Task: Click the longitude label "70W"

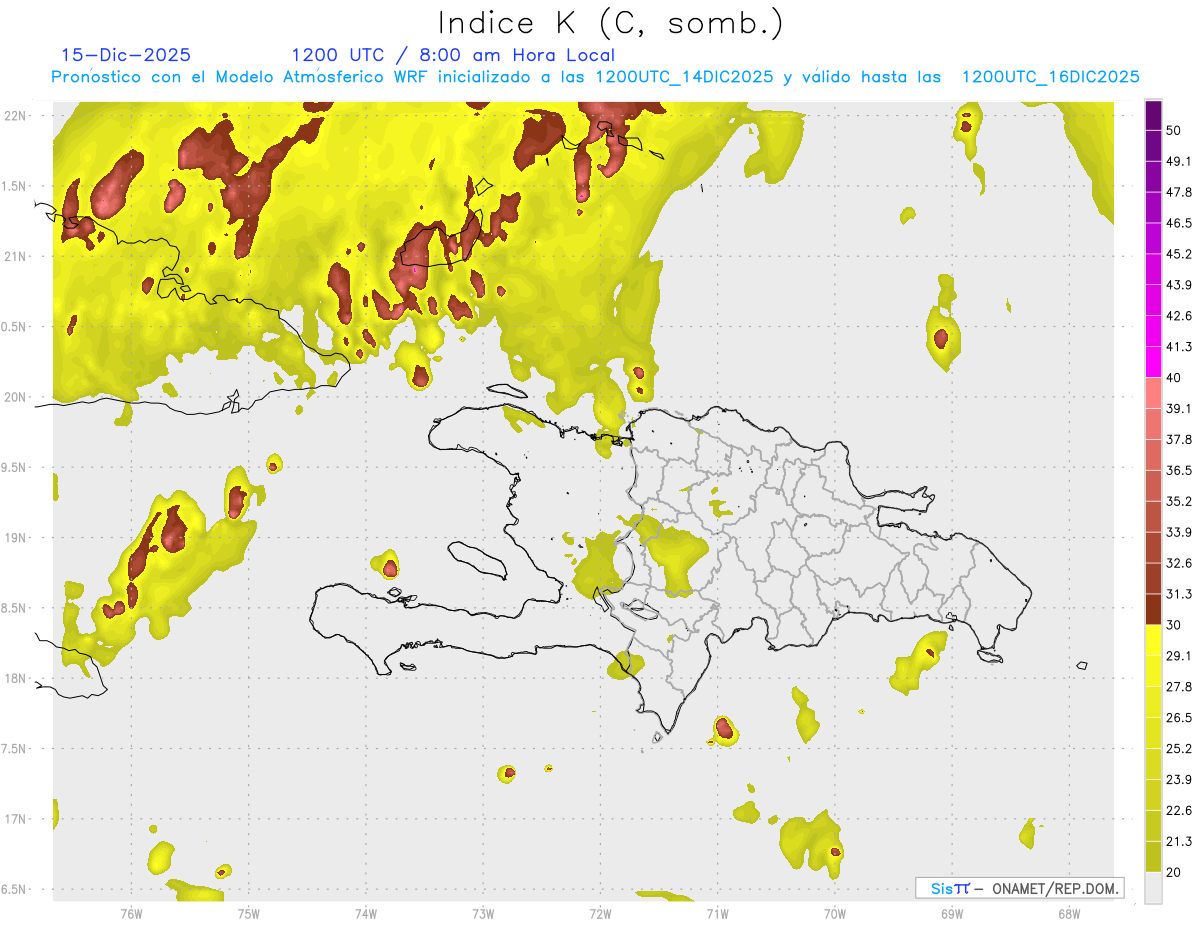Action: (x=835, y=913)
